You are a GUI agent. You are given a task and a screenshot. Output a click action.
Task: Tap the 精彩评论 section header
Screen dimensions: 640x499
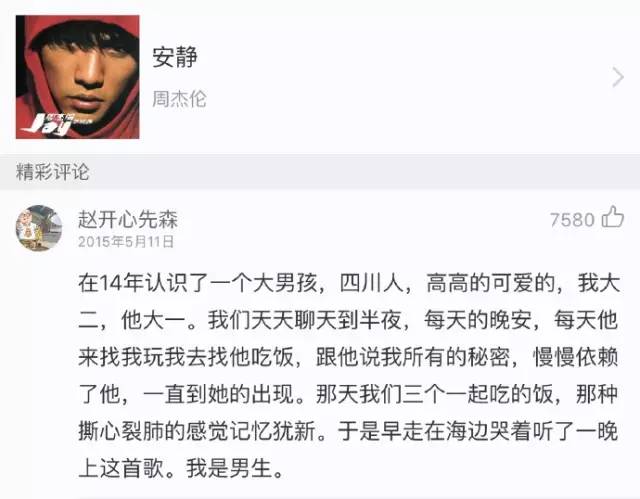[52, 172]
